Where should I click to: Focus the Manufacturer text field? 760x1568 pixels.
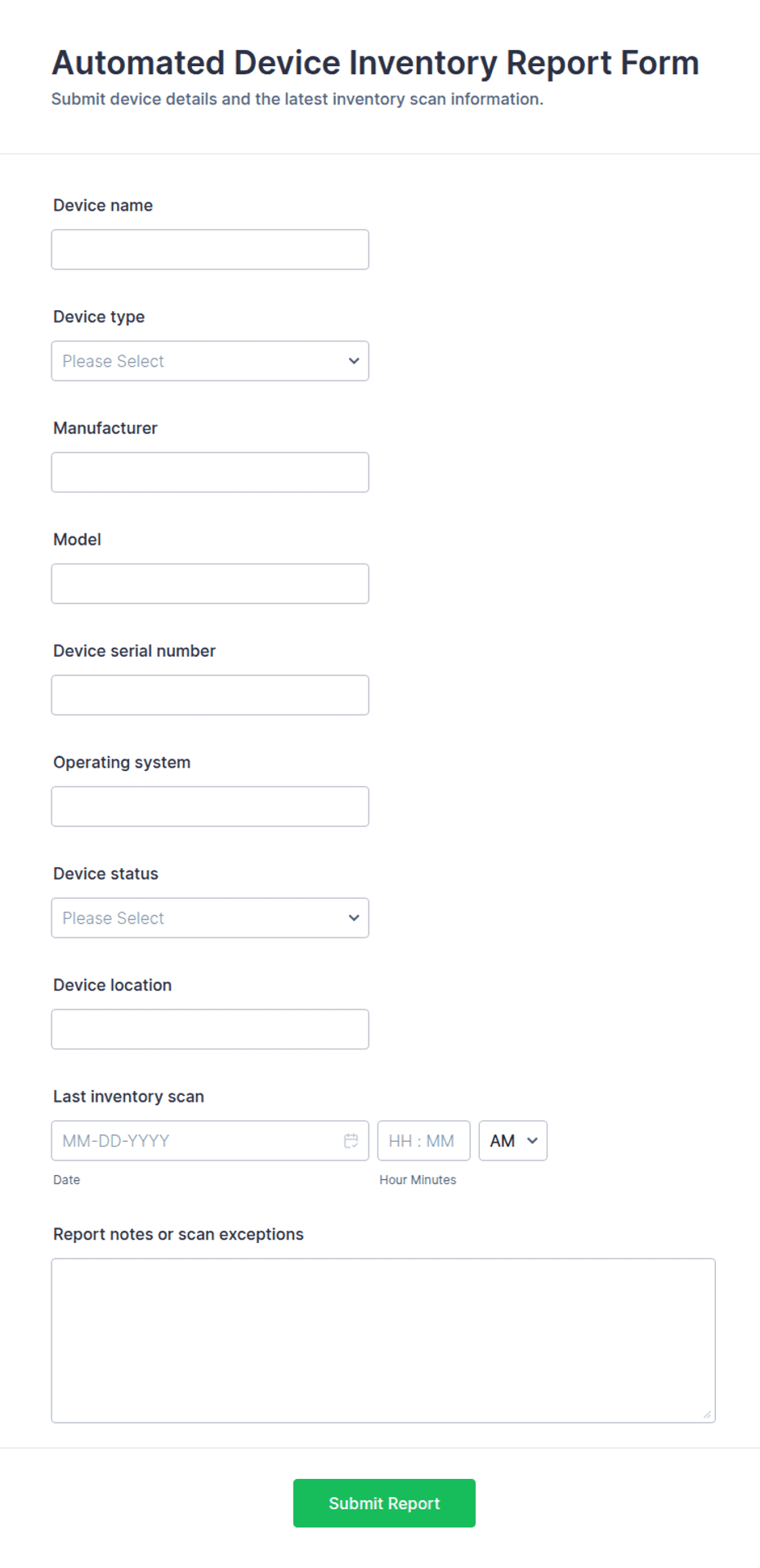click(210, 472)
